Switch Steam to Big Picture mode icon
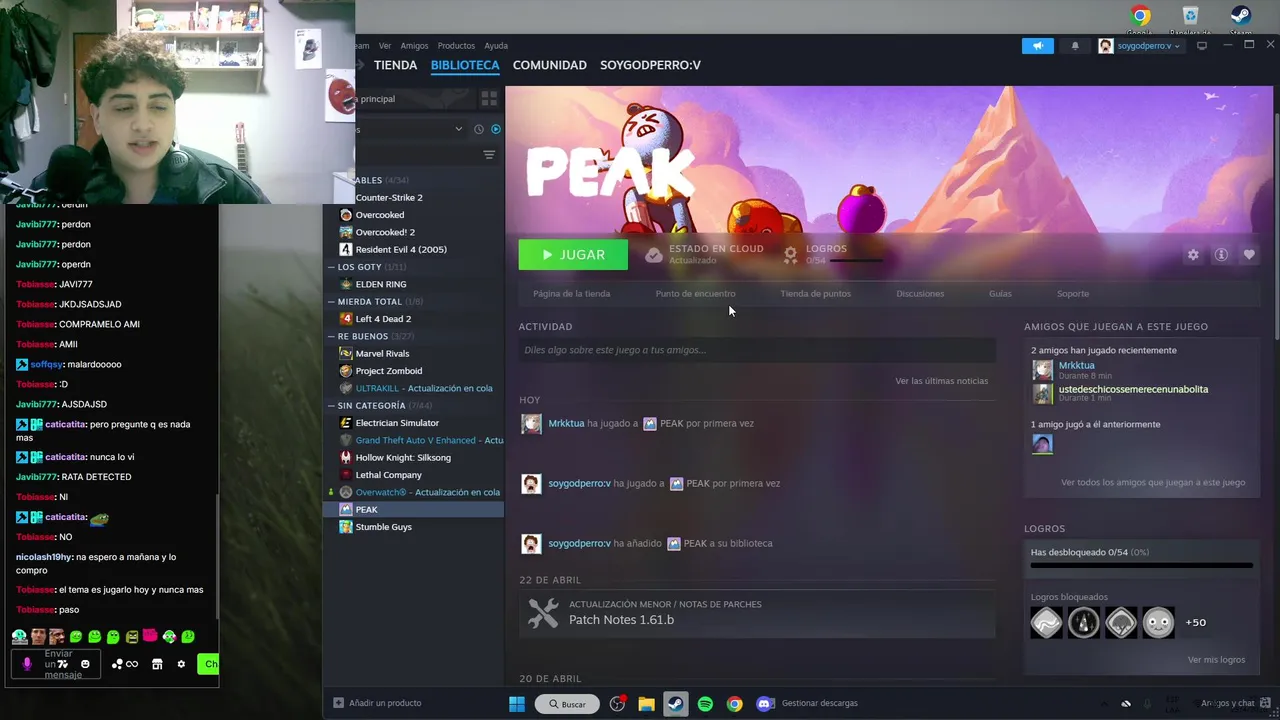 pos(1202,46)
